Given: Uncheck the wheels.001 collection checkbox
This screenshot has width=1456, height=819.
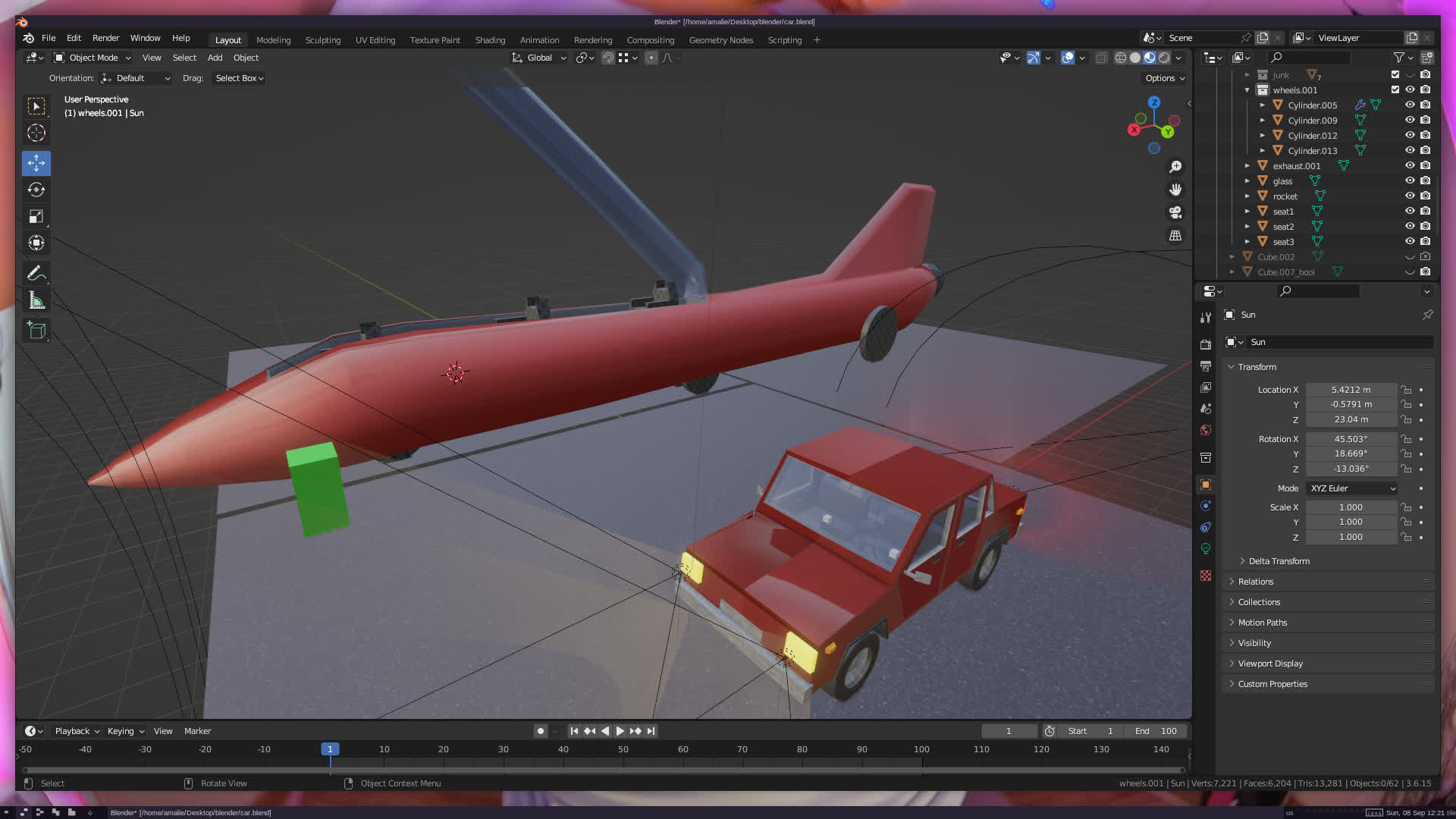Looking at the screenshot, I should click(x=1395, y=89).
